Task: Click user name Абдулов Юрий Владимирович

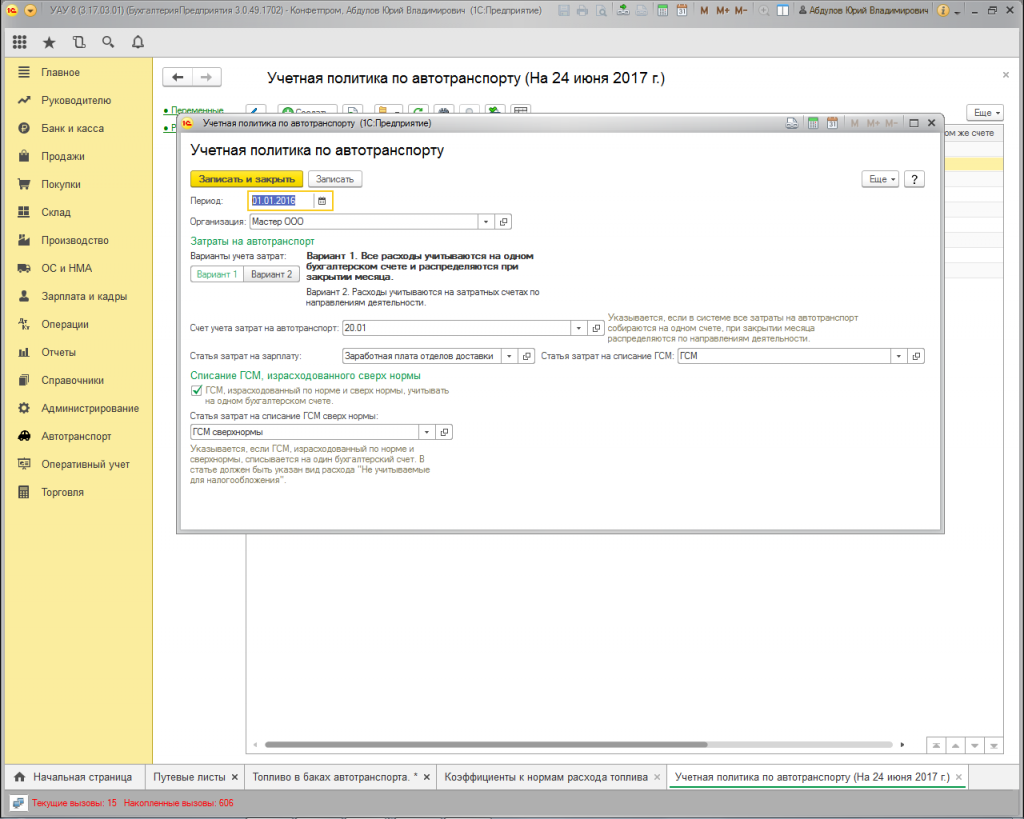Action: click(x=868, y=10)
